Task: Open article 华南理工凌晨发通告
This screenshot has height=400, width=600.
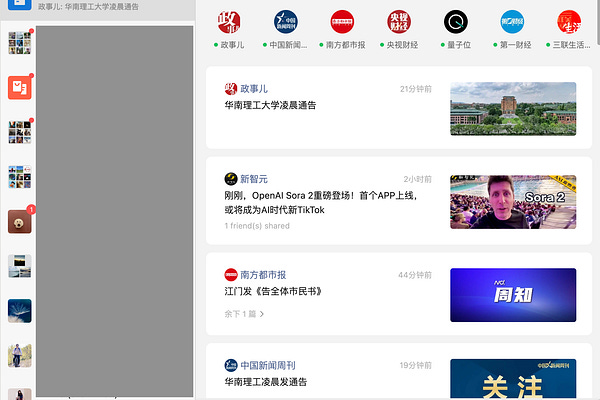Action: 266,382
